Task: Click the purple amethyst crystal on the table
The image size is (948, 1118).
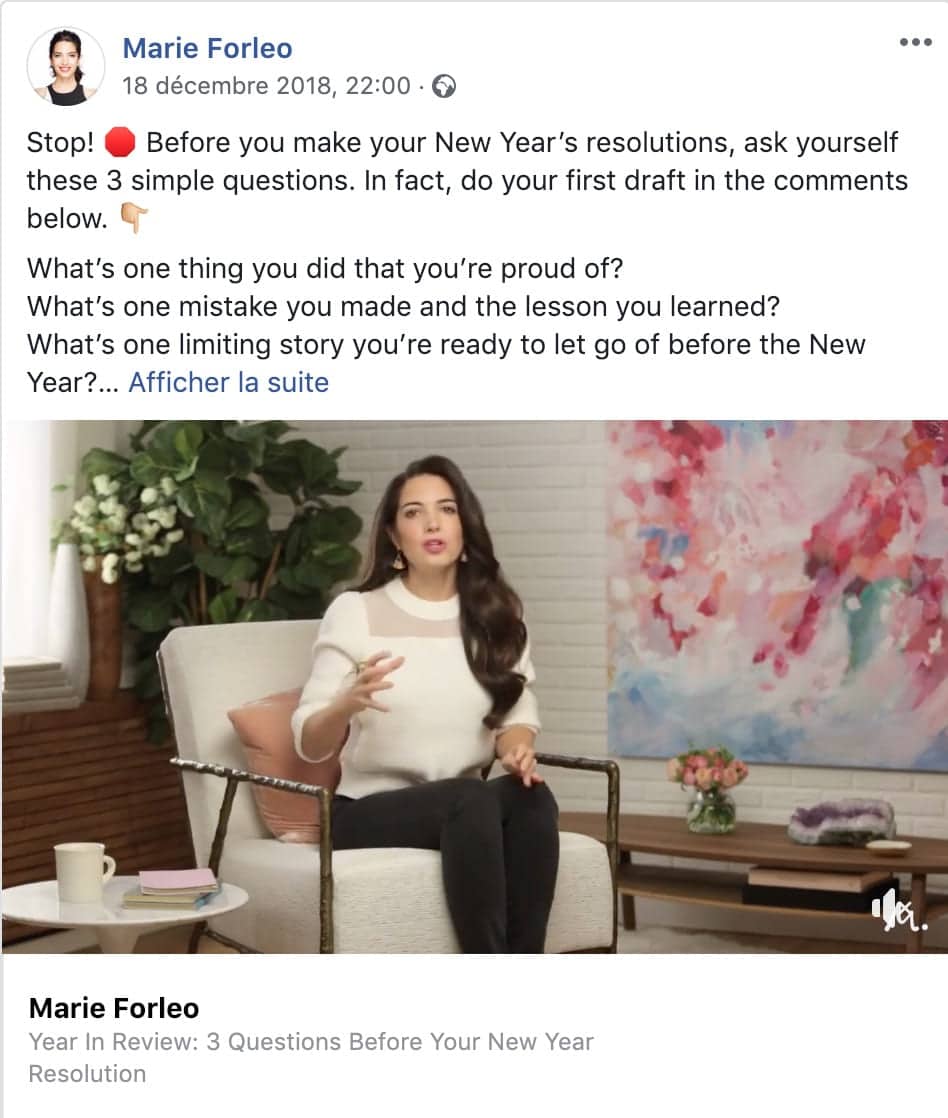Action: [x=841, y=822]
